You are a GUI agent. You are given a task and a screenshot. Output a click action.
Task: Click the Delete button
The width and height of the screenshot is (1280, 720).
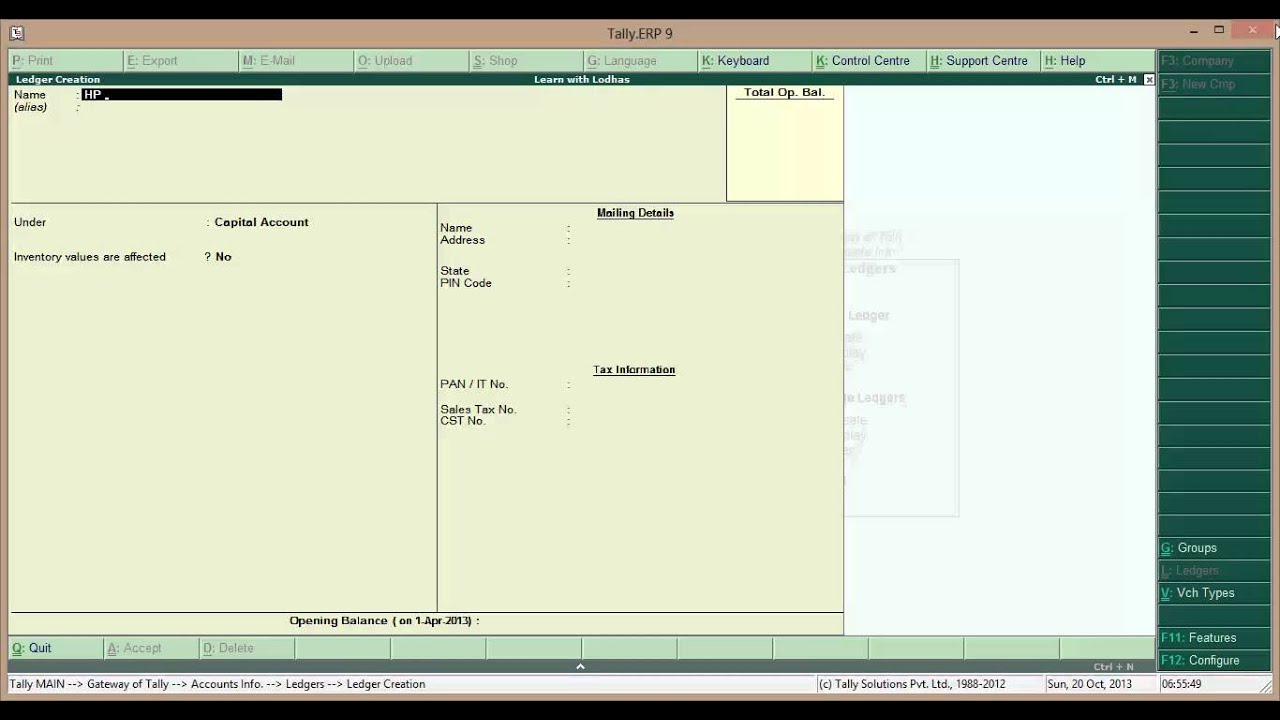pyautogui.click(x=247, y=648)
